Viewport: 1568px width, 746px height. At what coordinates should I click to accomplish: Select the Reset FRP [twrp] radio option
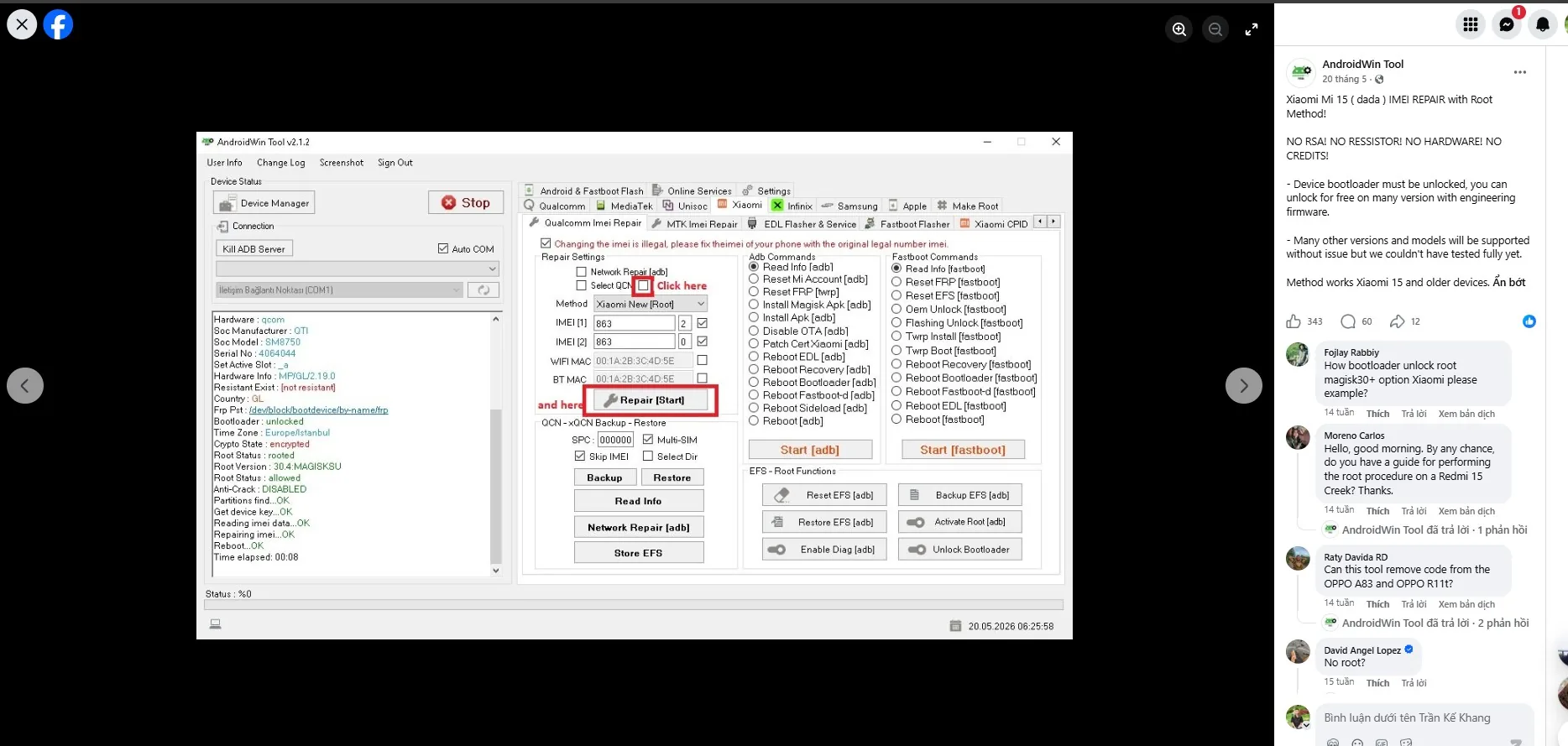tap(754, 292)
